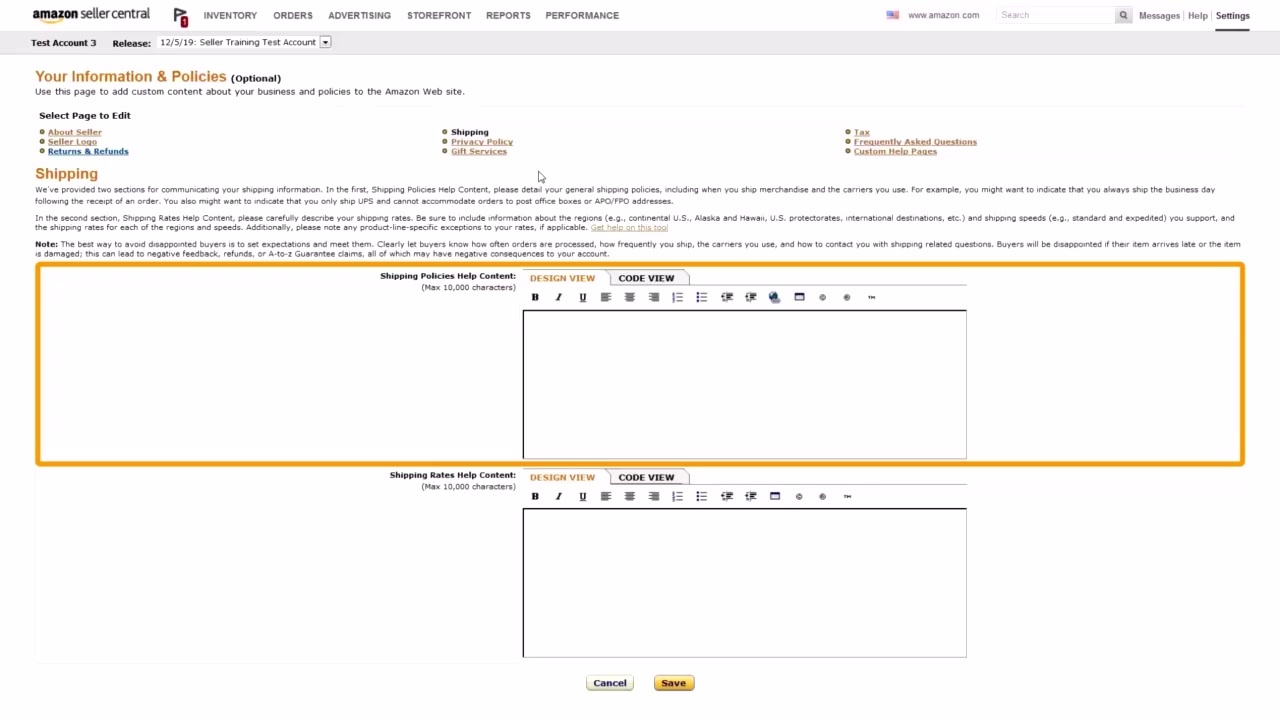Open the Advertising menu
This screenshot has height=720, width=1280.
(x=359, y=15)
